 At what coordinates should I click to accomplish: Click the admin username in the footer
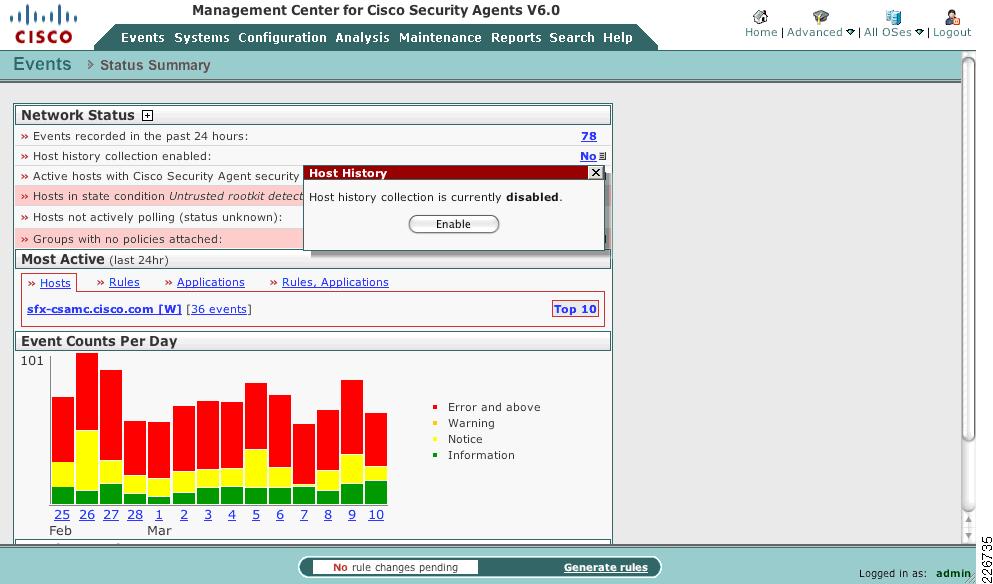(953, 573)
